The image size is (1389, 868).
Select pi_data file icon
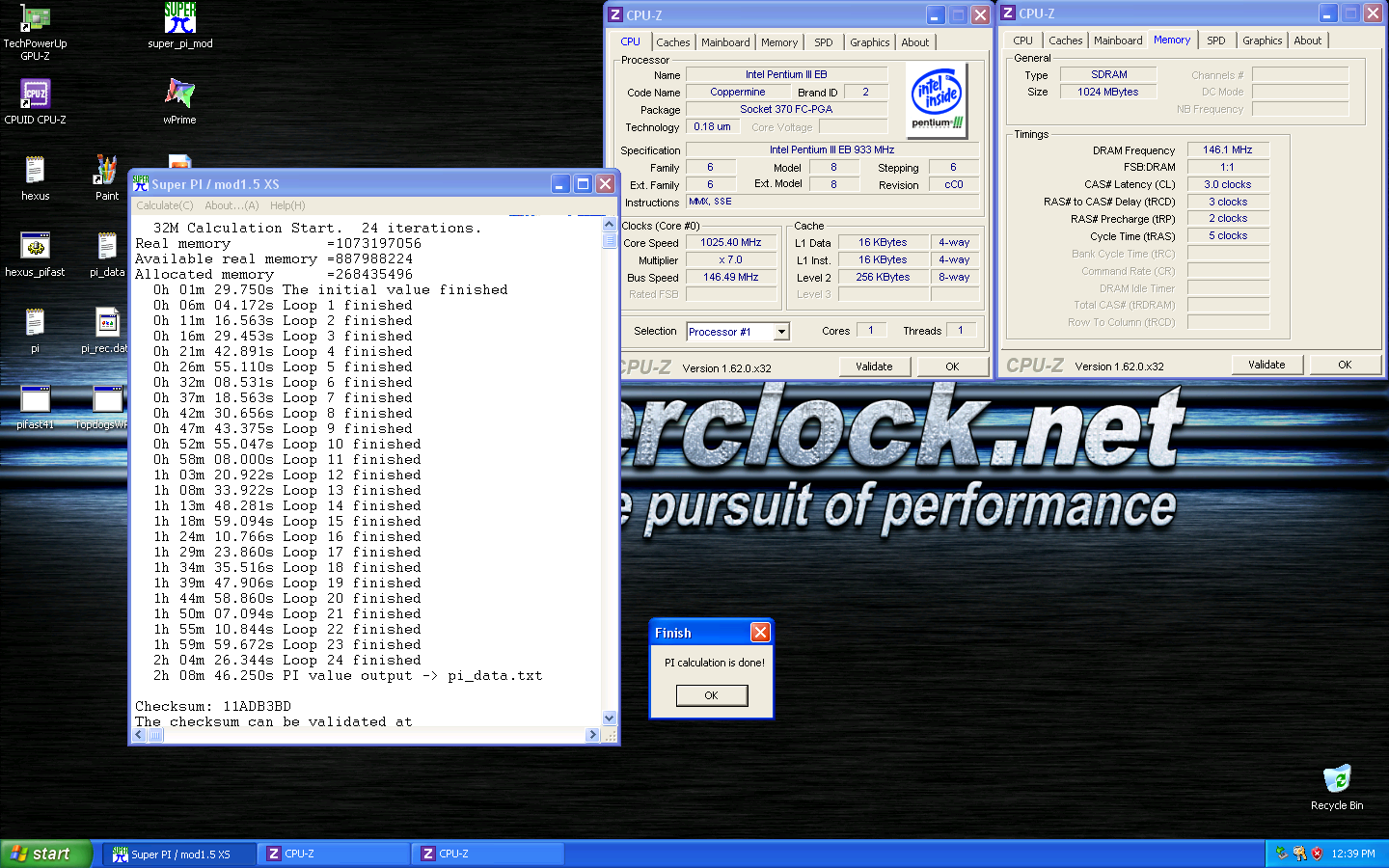[x=107, y=255]
